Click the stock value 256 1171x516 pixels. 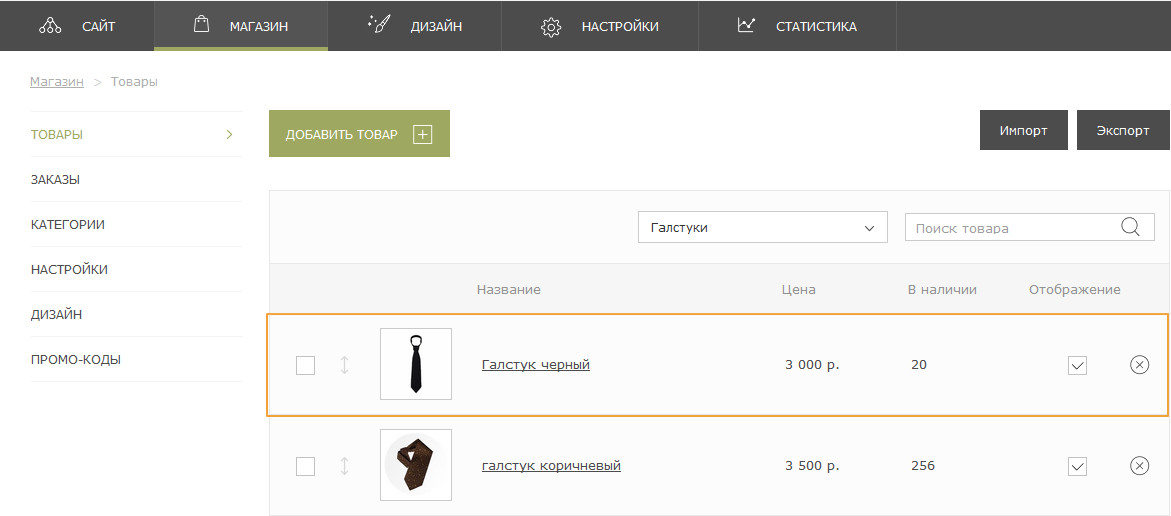coord(923,466)
